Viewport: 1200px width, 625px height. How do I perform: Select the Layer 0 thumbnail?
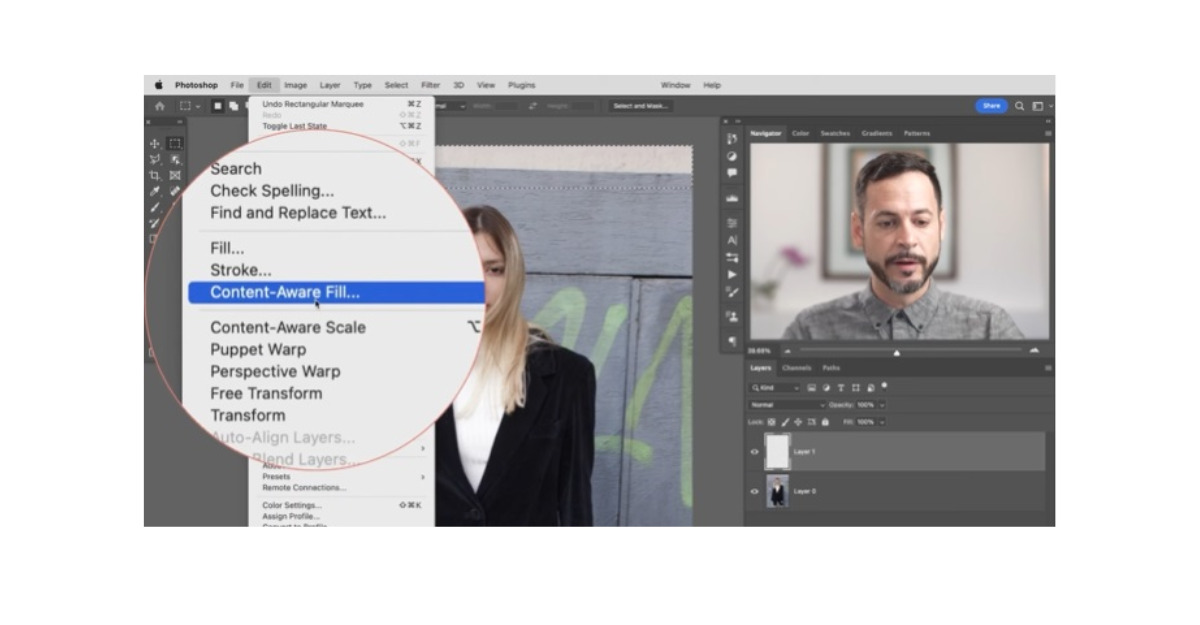tap(777, 491)
